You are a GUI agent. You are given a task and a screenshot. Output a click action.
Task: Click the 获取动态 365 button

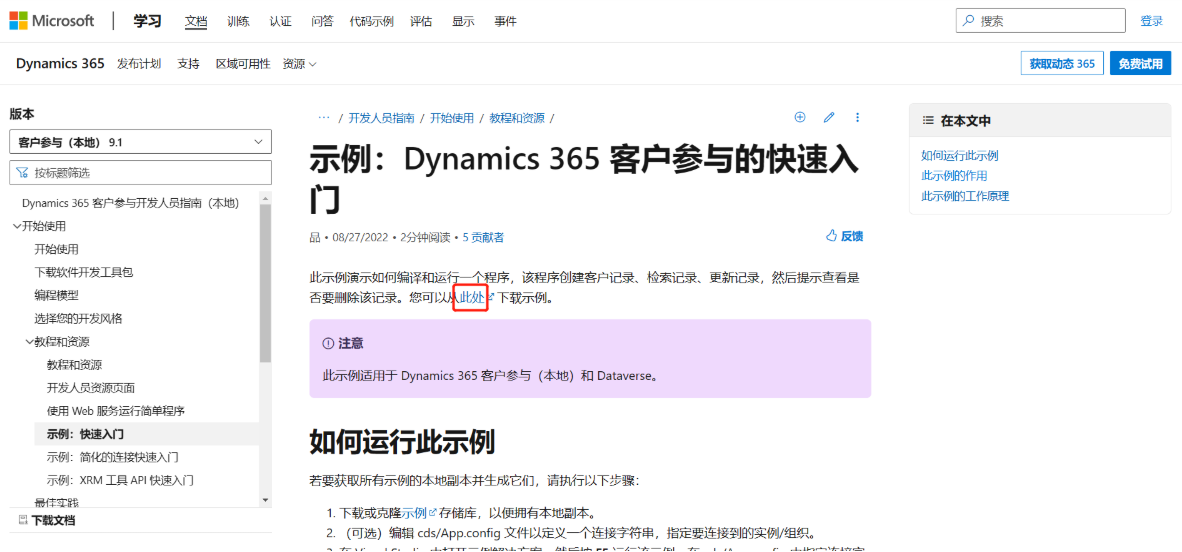click(1062, 64)
